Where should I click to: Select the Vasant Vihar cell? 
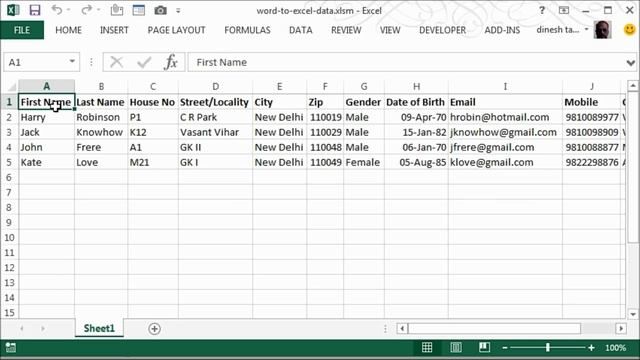pos(215,132)
